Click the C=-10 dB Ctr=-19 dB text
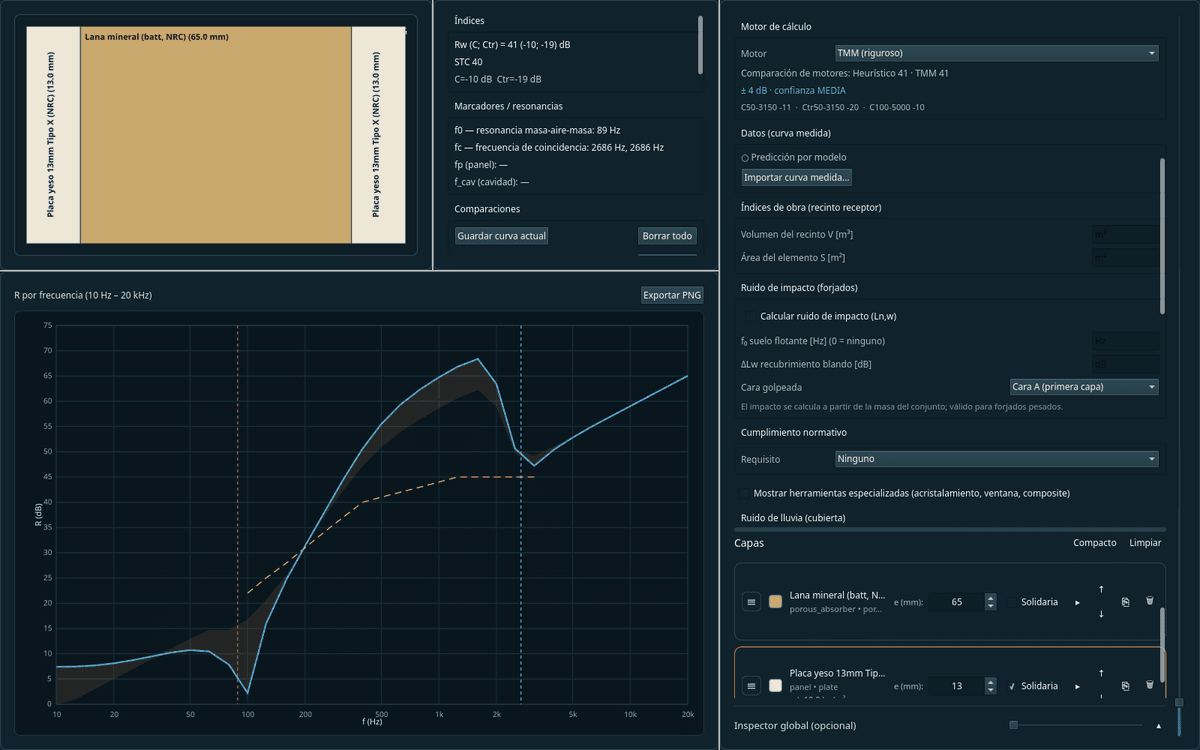This screenshot has height=750, width=1200. click(x=498, y=79)
